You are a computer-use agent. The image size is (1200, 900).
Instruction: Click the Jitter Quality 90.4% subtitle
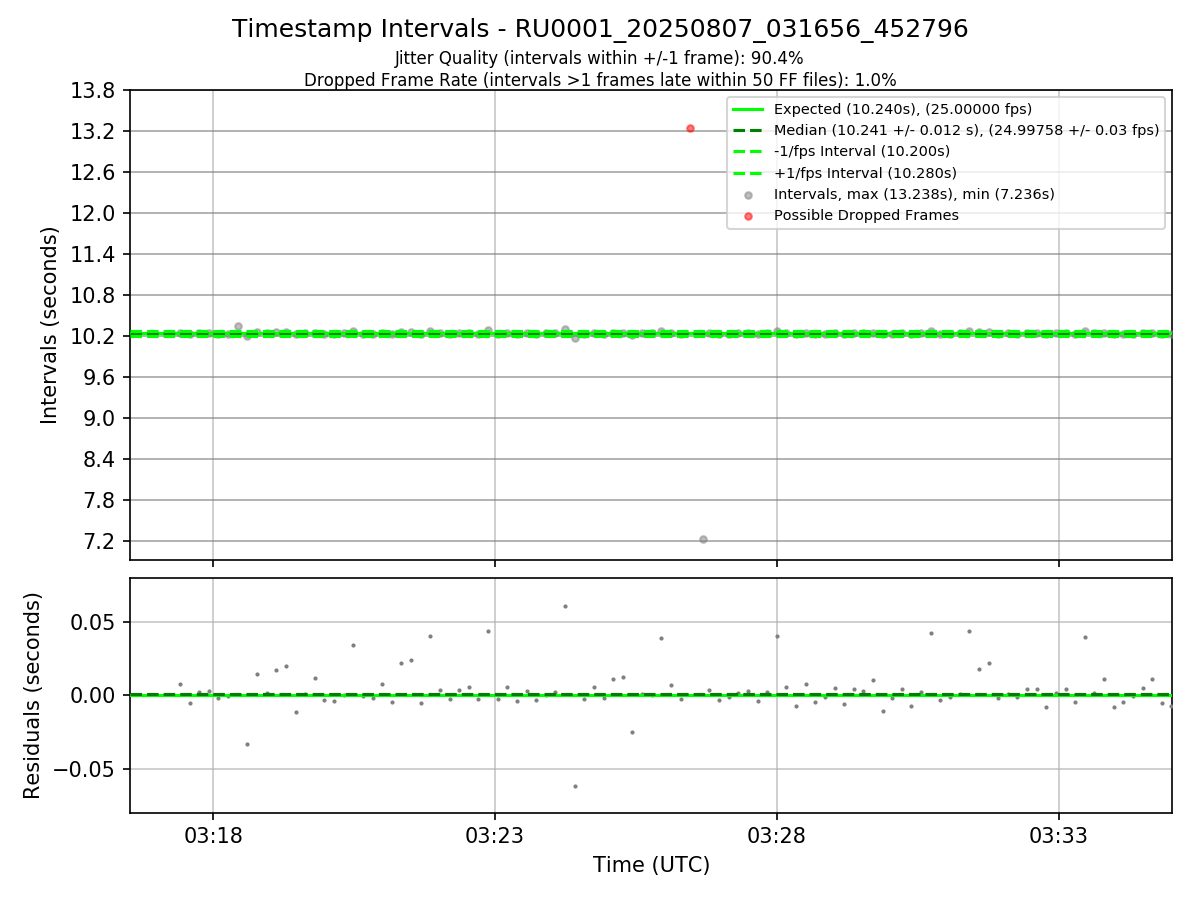point(599,58)
